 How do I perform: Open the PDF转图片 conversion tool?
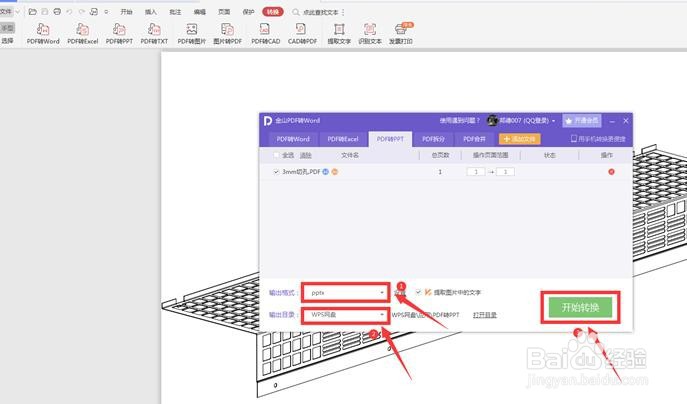click(191, 34)
